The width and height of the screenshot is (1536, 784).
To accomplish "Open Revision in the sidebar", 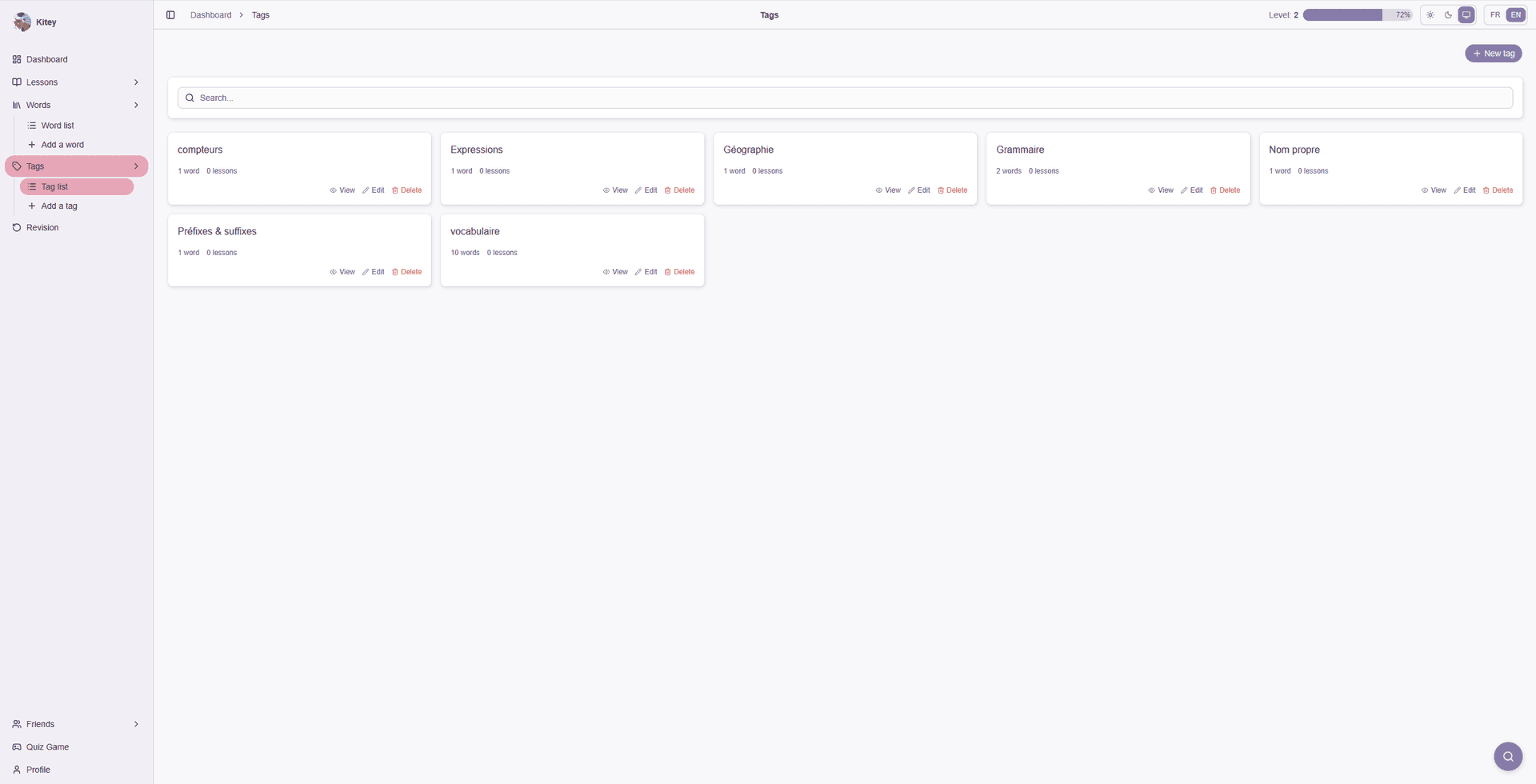I will [x=76, y=228].
